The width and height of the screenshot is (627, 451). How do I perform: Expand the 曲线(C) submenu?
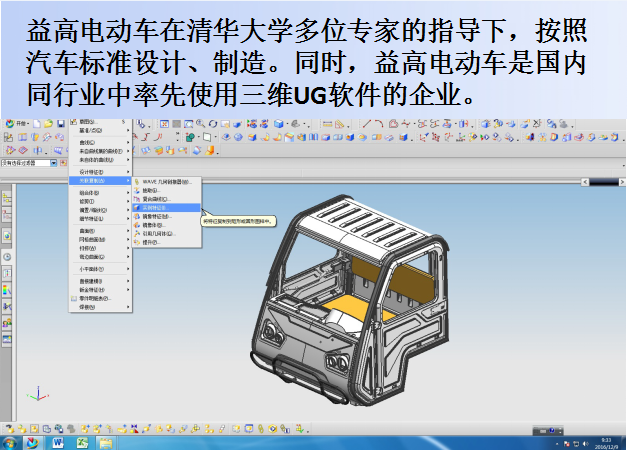pyautogui.click(x=100, y=142)
